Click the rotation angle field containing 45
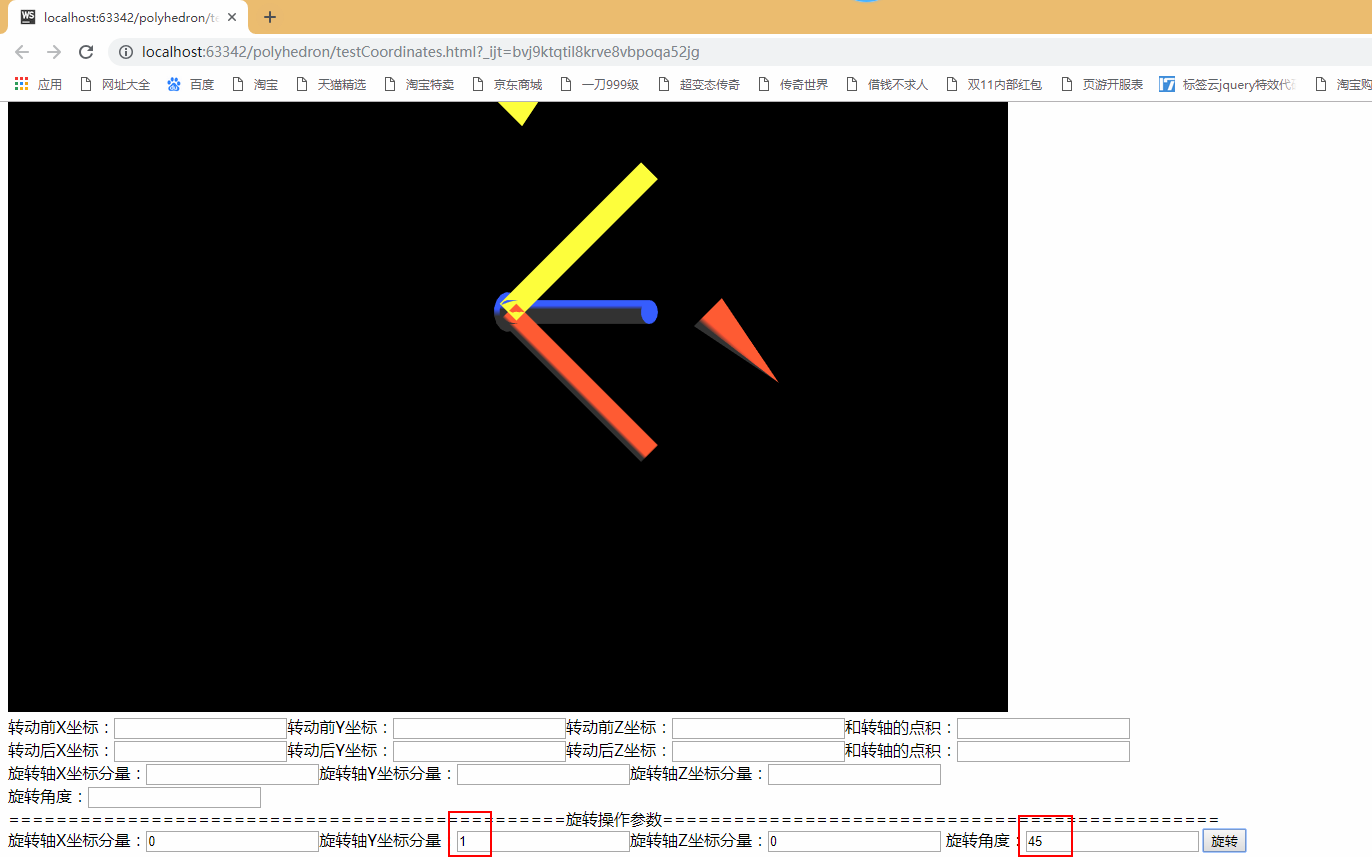 pyautogui.click(x=1112, y=841)
